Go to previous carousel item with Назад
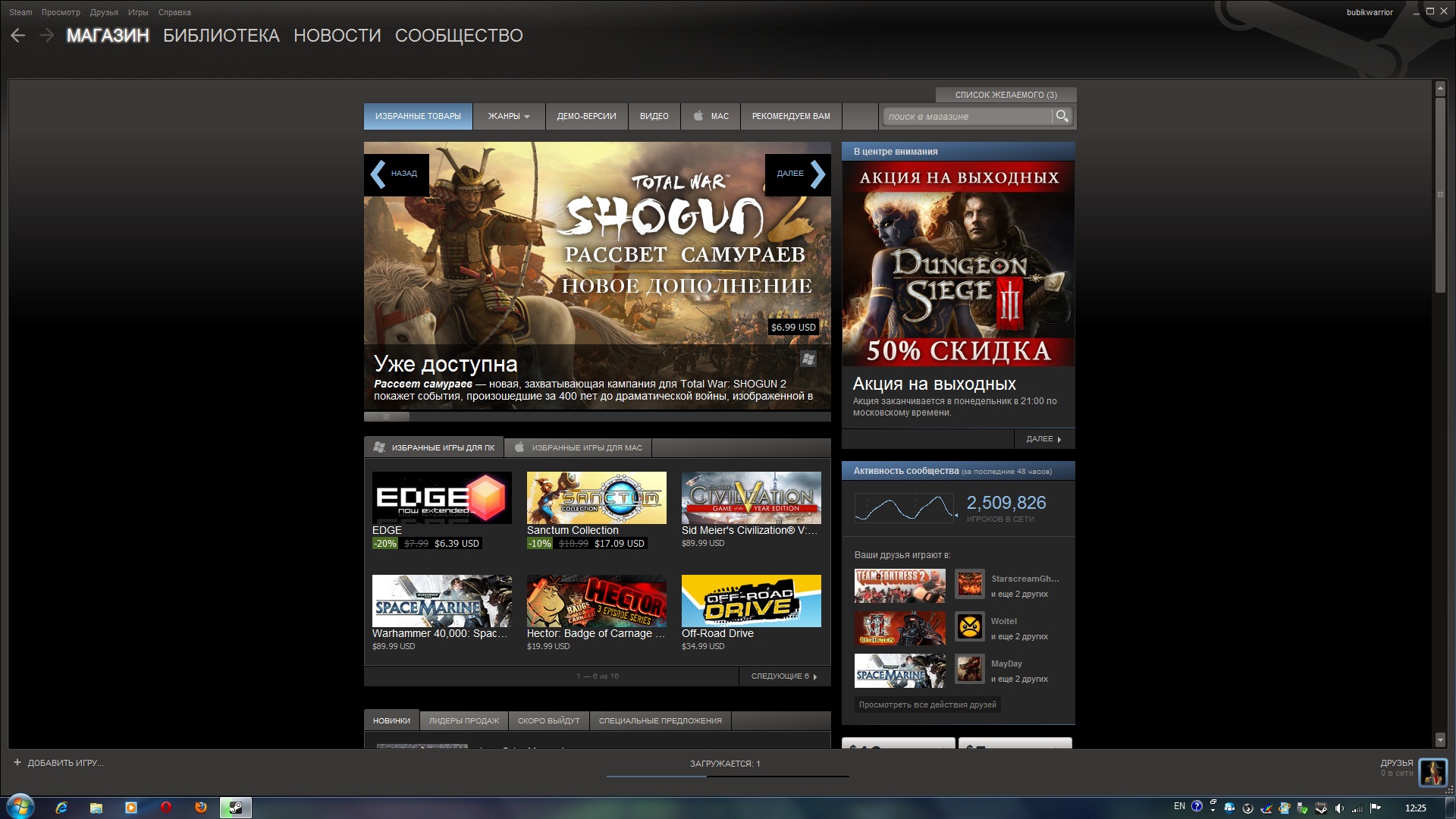Screen dimensions: 1456x819 396,174
